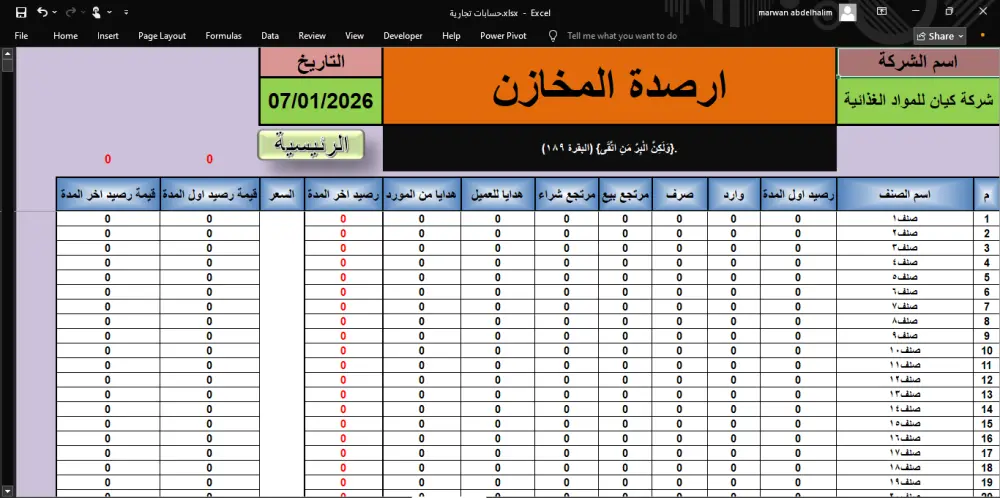Open the Formulas tab
The width and height of the screenshot is (1000, 498).
click(223, 36)
